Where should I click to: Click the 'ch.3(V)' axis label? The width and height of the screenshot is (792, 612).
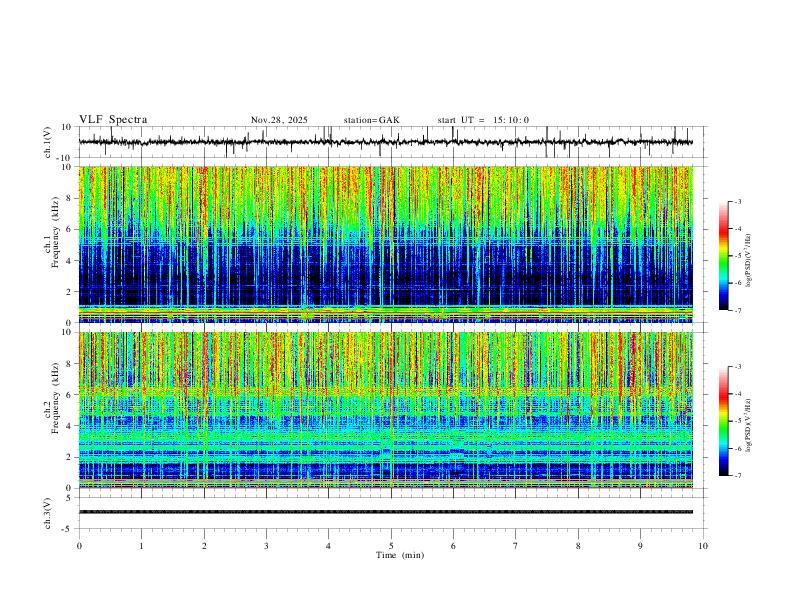(48, 513)
